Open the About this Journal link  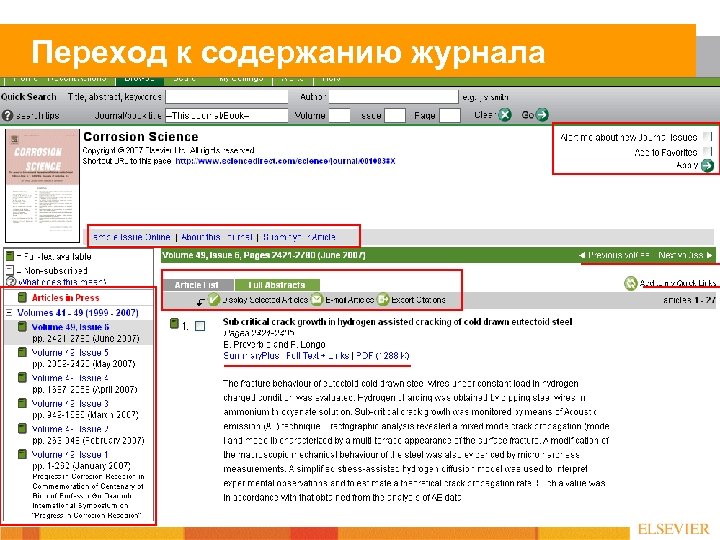coord(217,237)
